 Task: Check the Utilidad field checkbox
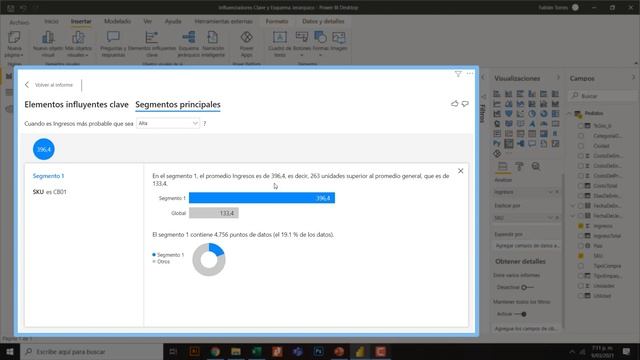pyautogui.click(x=580, y=296)
